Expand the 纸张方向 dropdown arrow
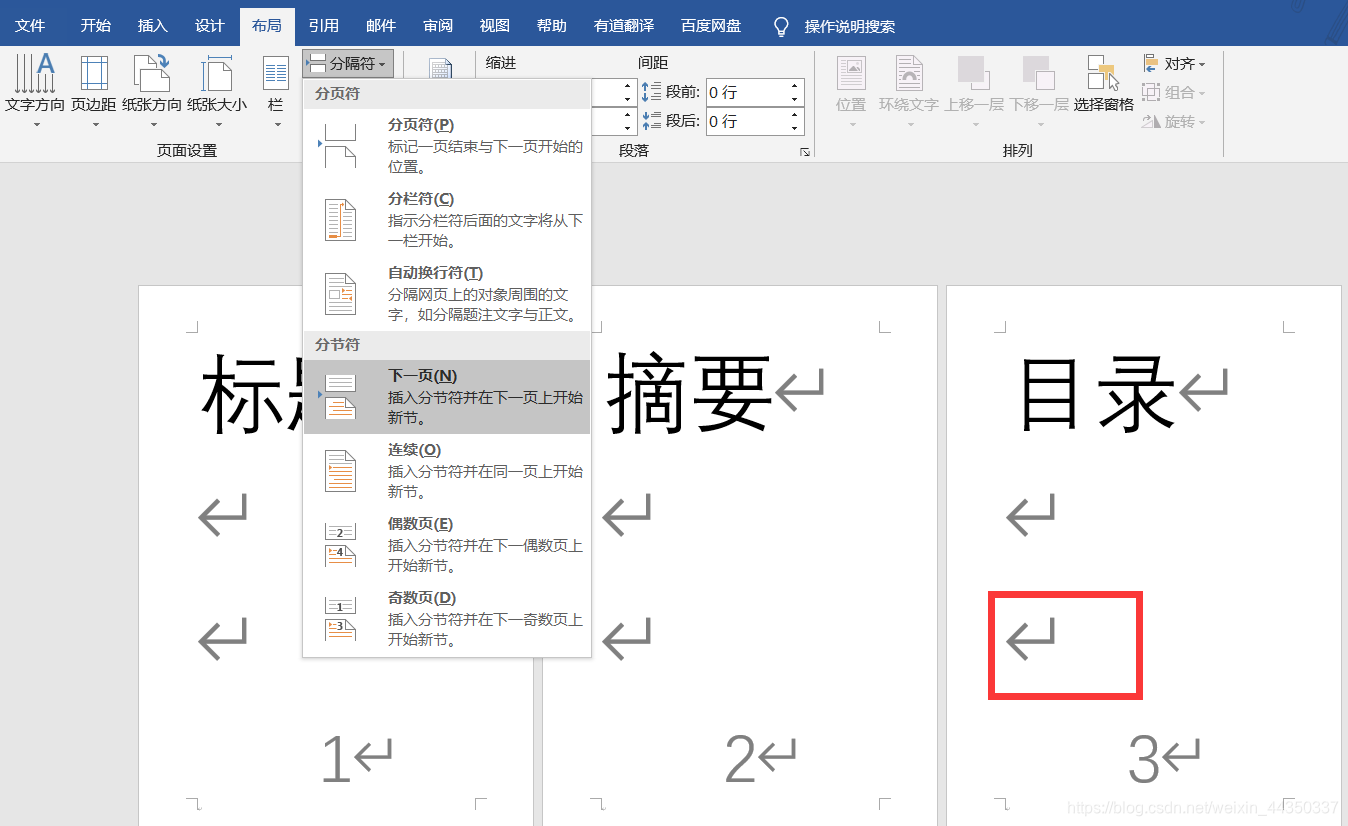The image size is (1348, 826). [154, 125]
